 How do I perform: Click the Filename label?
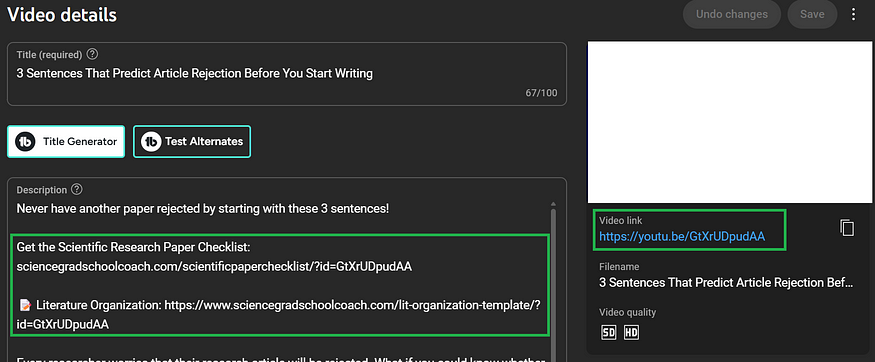pos(619,267)
